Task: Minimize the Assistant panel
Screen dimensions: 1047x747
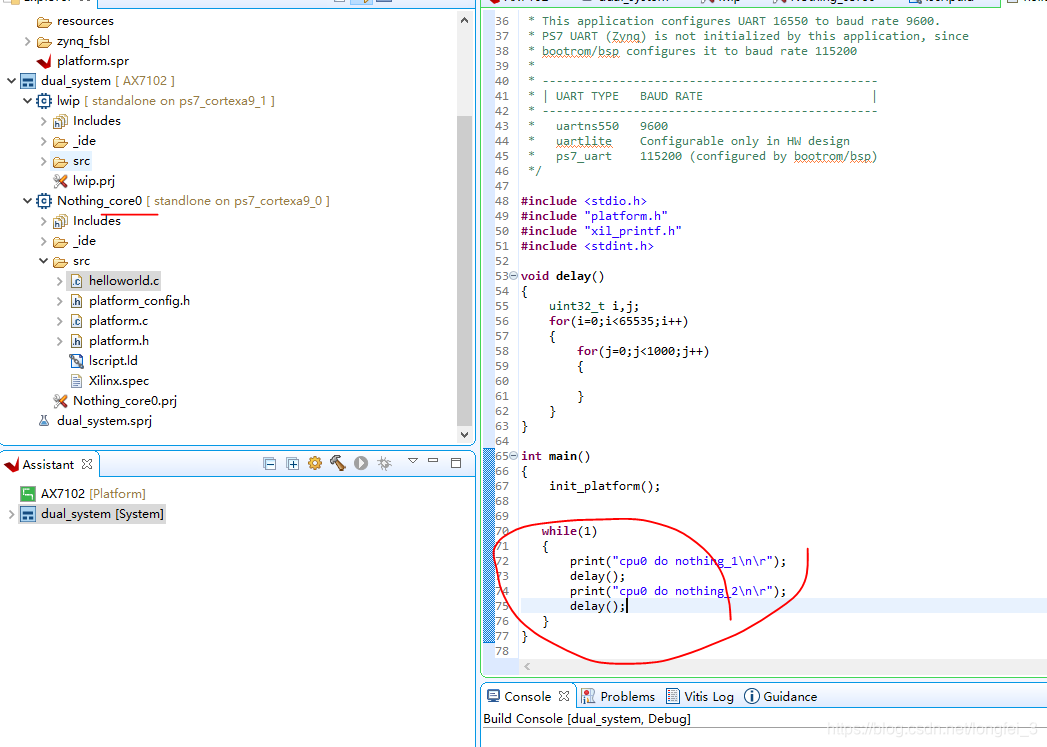Action: [x=433, y=461]
